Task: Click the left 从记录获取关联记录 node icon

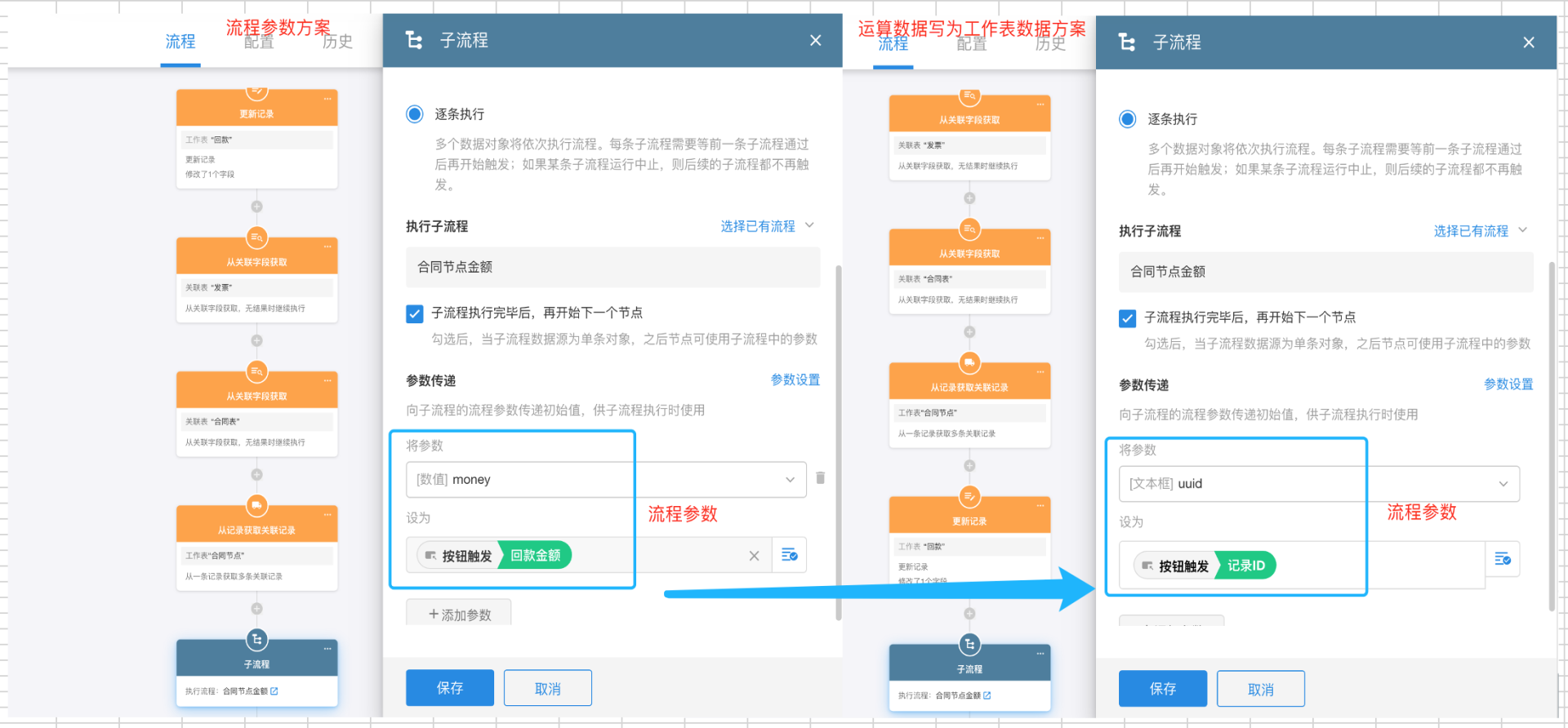Action: coord(256,506)
